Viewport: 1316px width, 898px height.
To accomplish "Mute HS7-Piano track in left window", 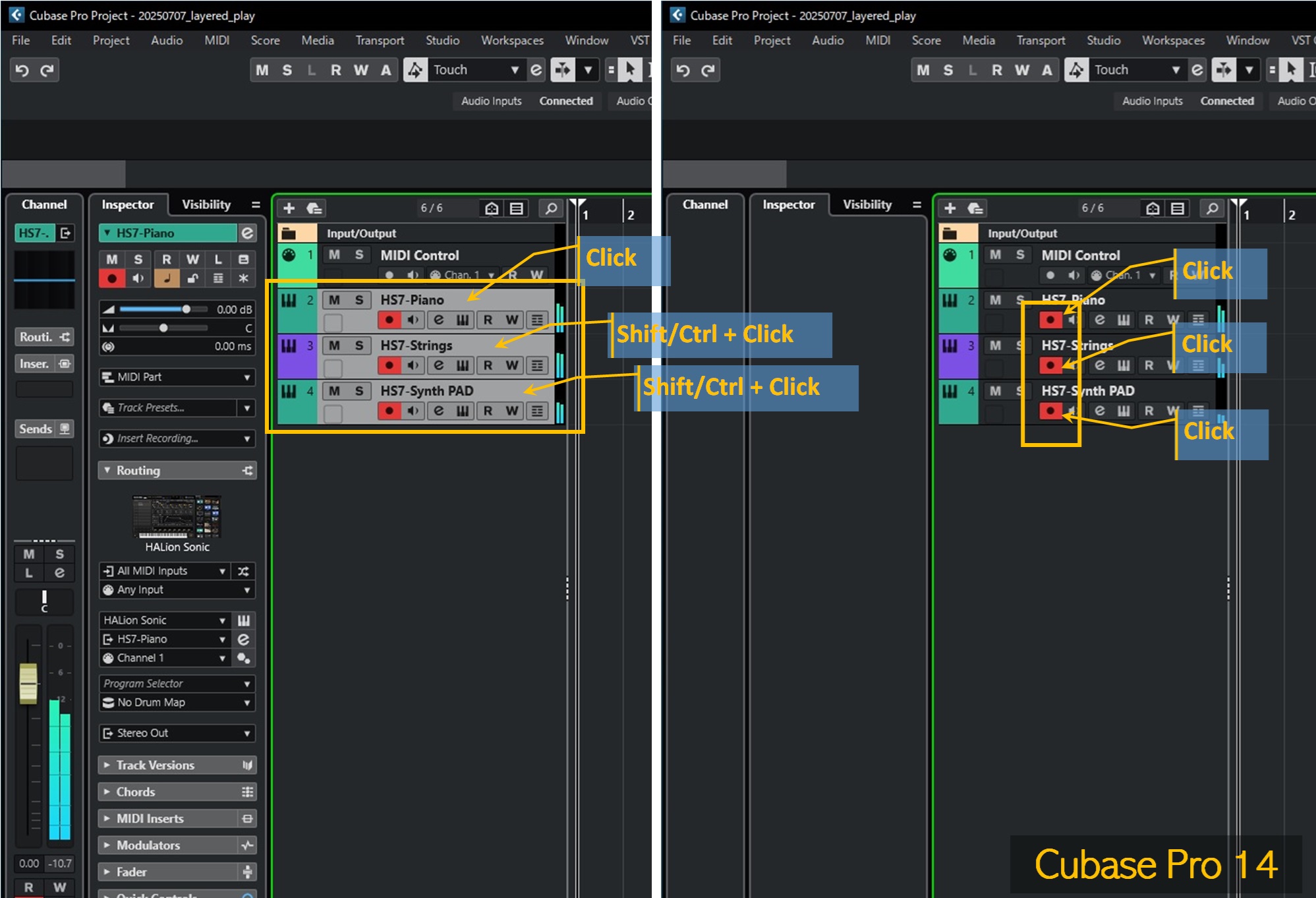I will [x=335, y=300].
